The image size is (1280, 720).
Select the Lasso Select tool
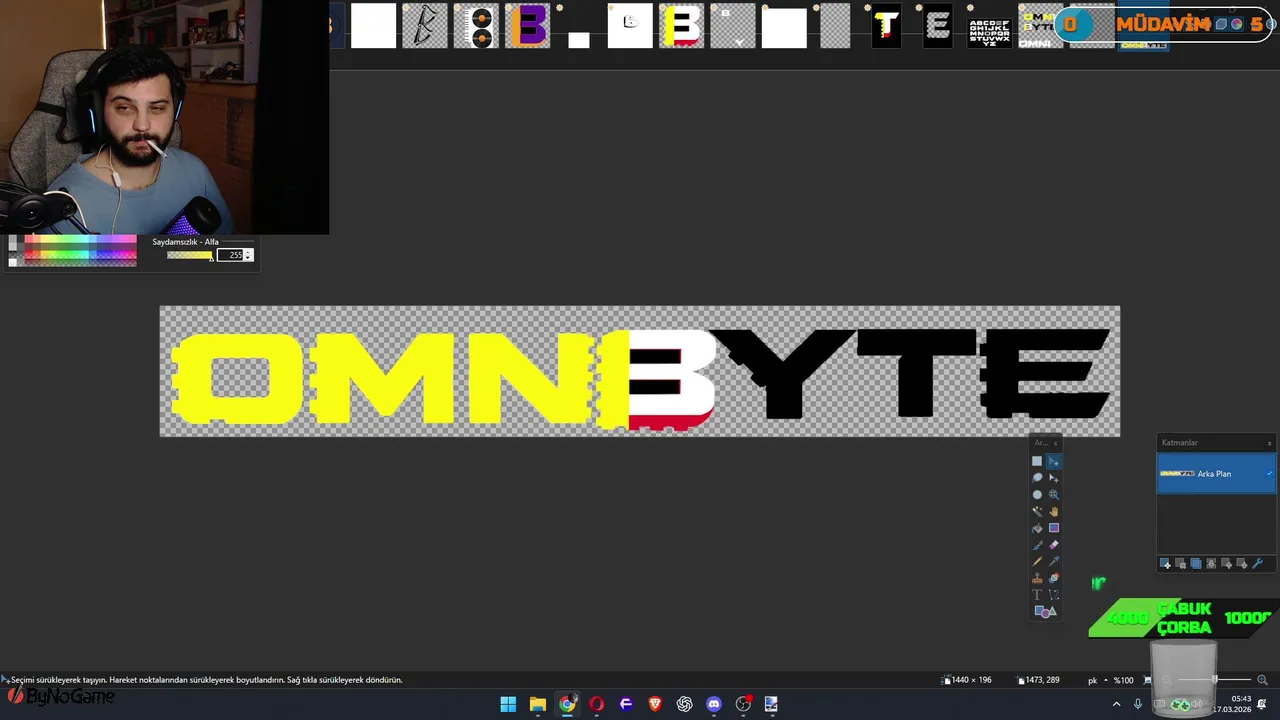coord(1037,478)
